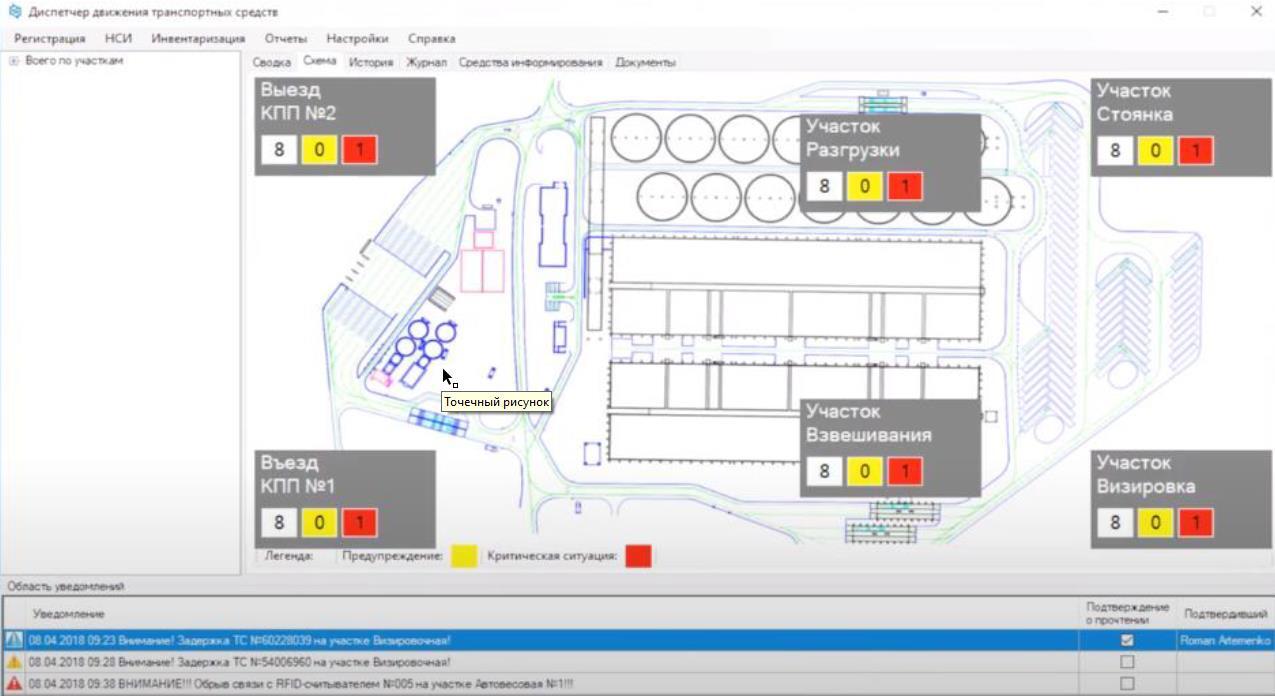Click white count 8 in Участок Разгрузки
The image size is (1275, 696).
click(x=824, y=187)
